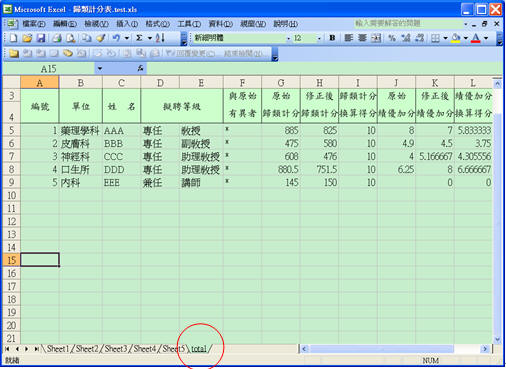
Task: Create a new blank workbook
Action: coord(13,38)
